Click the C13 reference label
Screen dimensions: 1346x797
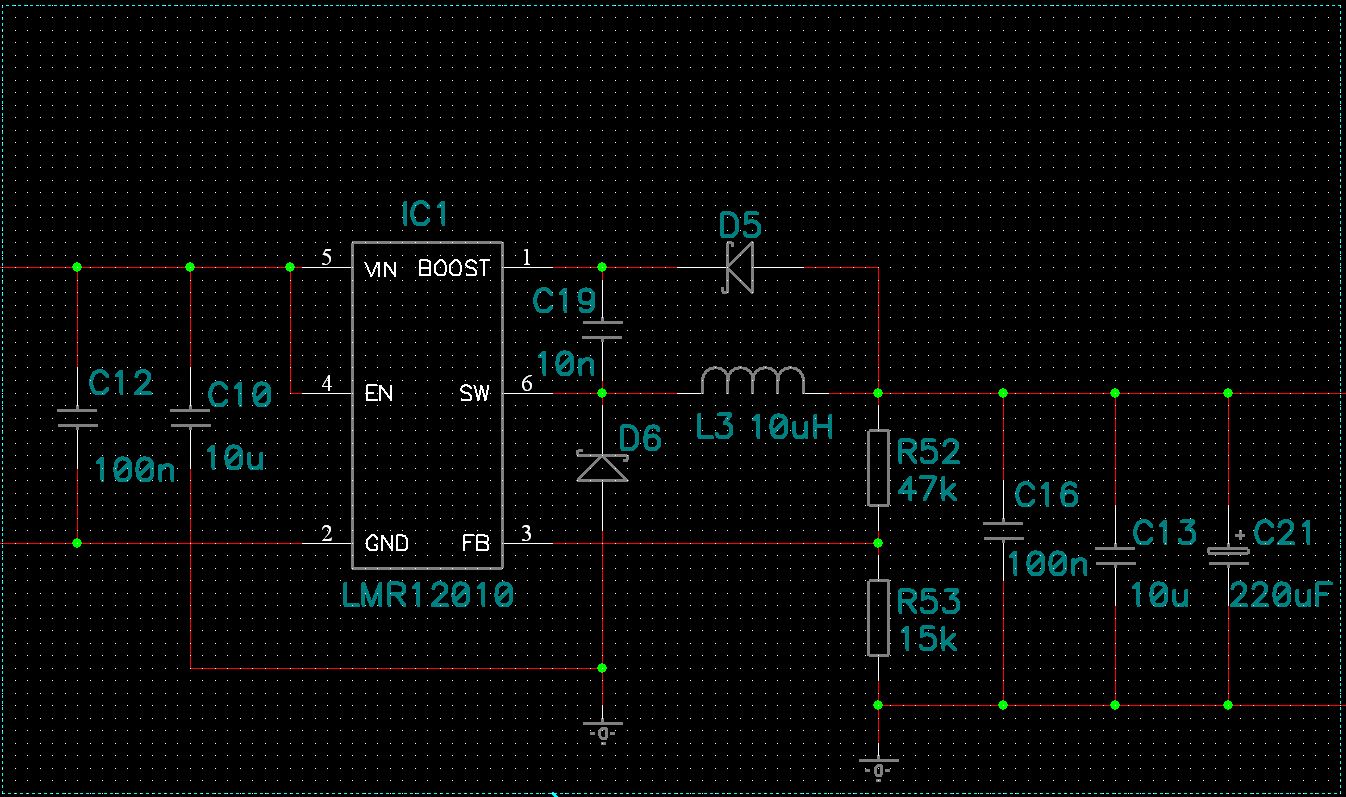[x=1164, y=533]
